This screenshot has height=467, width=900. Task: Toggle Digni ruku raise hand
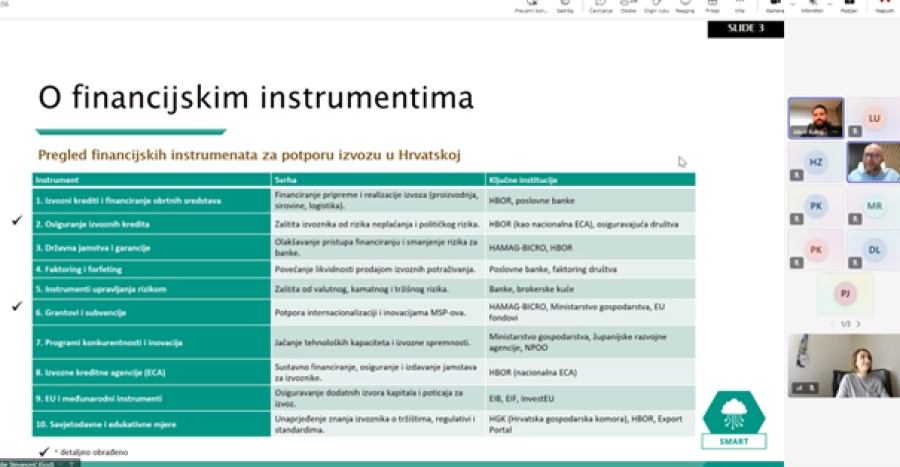click(655, 6)
